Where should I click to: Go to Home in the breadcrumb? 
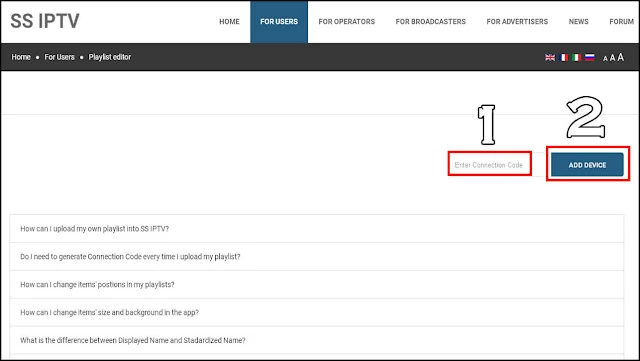pos(21,57)
